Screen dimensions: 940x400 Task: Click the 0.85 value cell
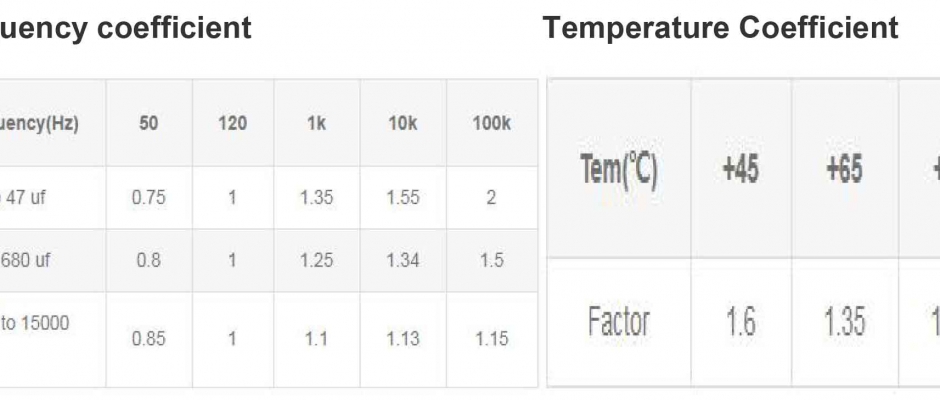(148, 339)
